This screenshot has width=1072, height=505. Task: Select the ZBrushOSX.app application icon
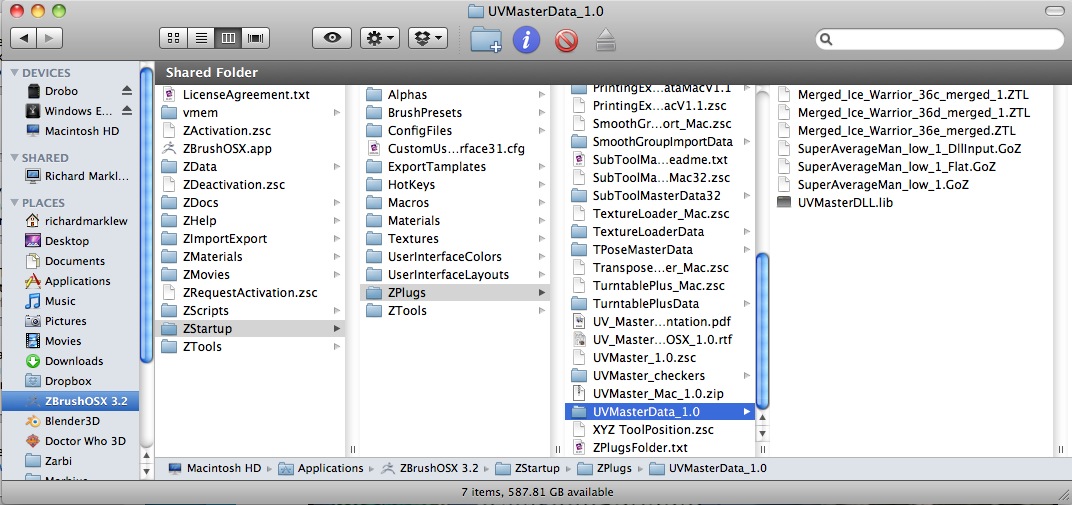(170, 148)
